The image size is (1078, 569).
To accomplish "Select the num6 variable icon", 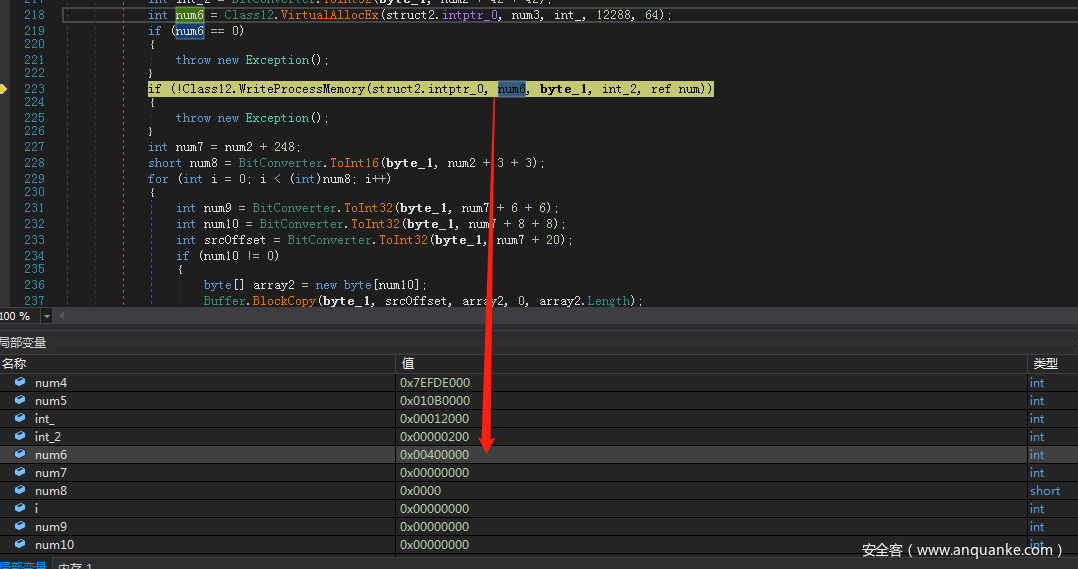I will 20,454.
